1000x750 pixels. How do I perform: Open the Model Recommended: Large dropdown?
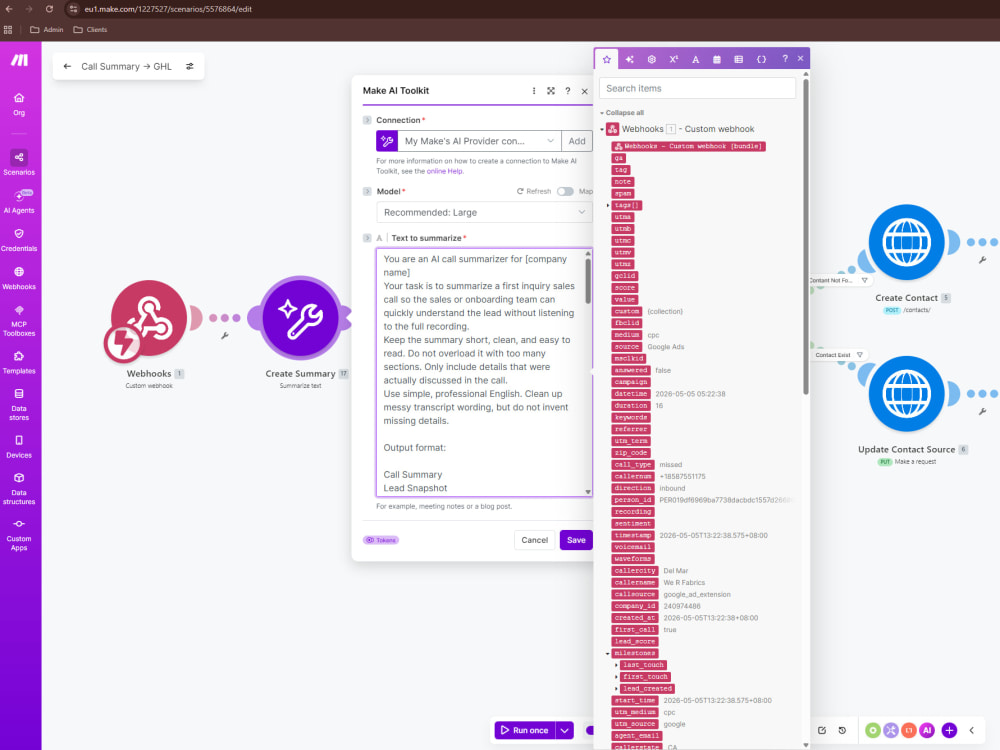[x=484, y=212]
